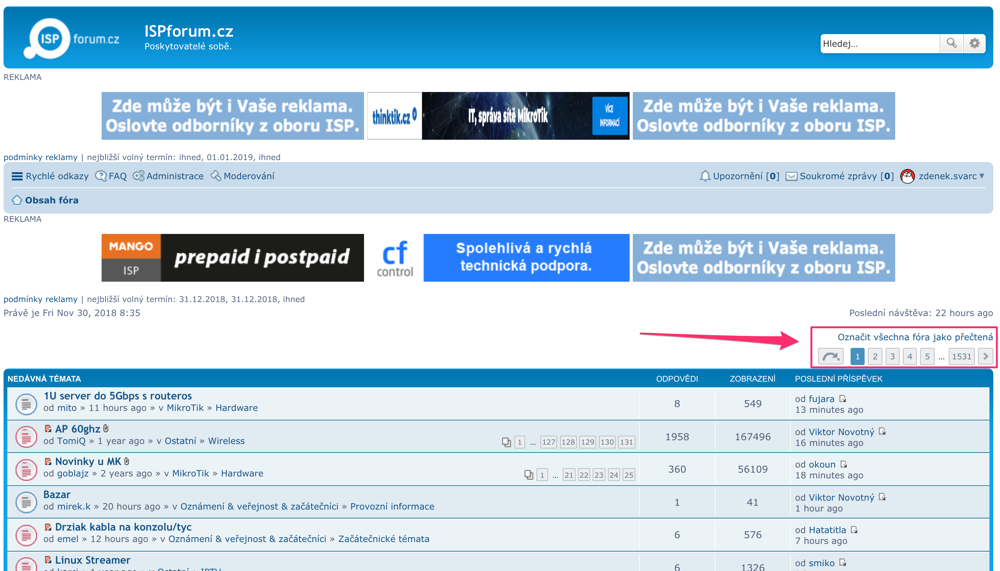1000x571 pixels.
Task: Click the search magnifier button
Action: [951, 43]
